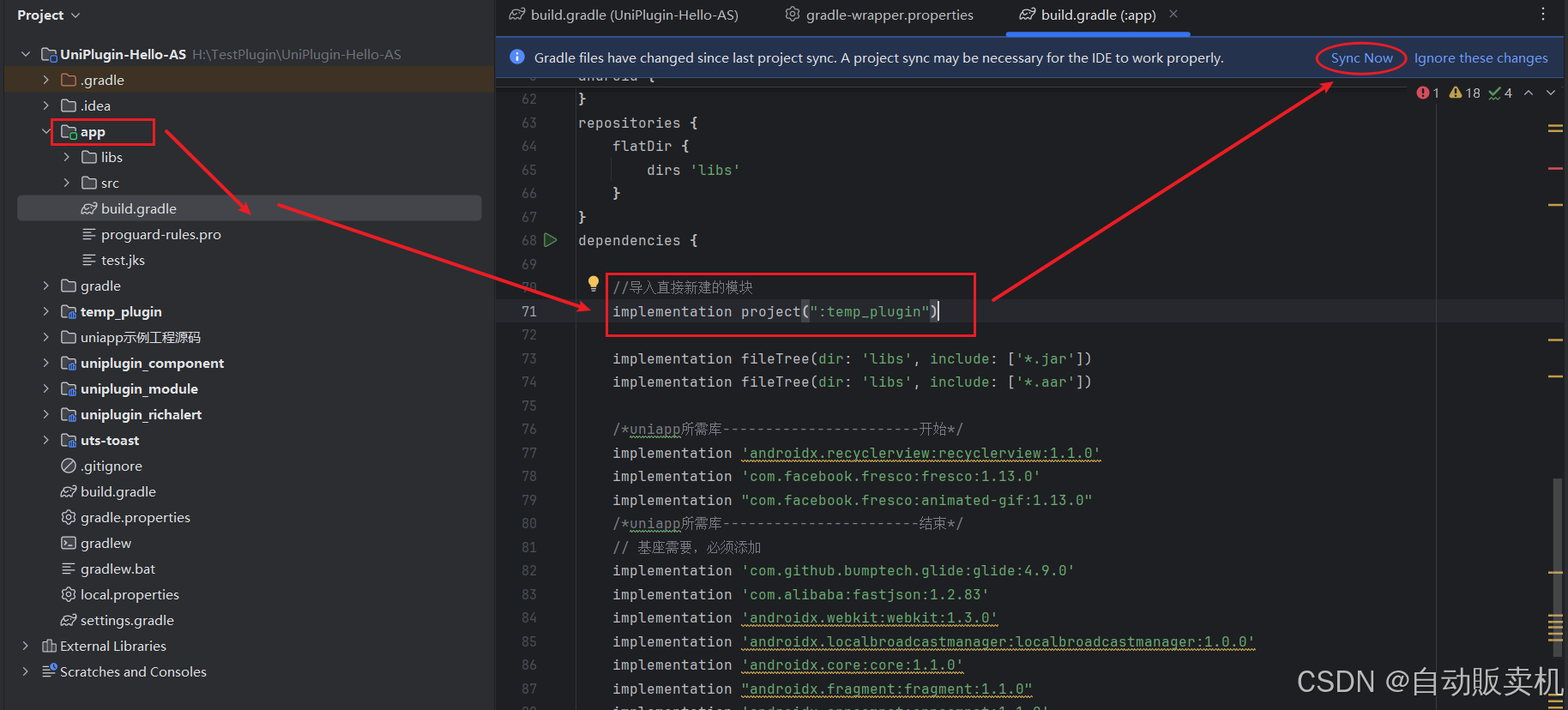This screenshot has width=1568, height=710.
Task: Run dependencies block via gutter arrow
Action: point(551,240)
